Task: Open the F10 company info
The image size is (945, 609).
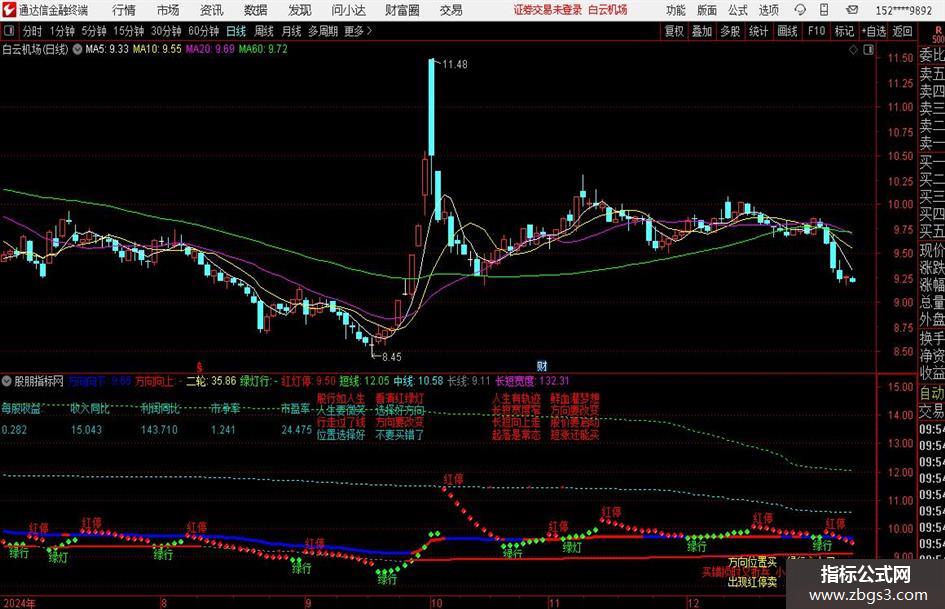Action: (x=817, y=31)
